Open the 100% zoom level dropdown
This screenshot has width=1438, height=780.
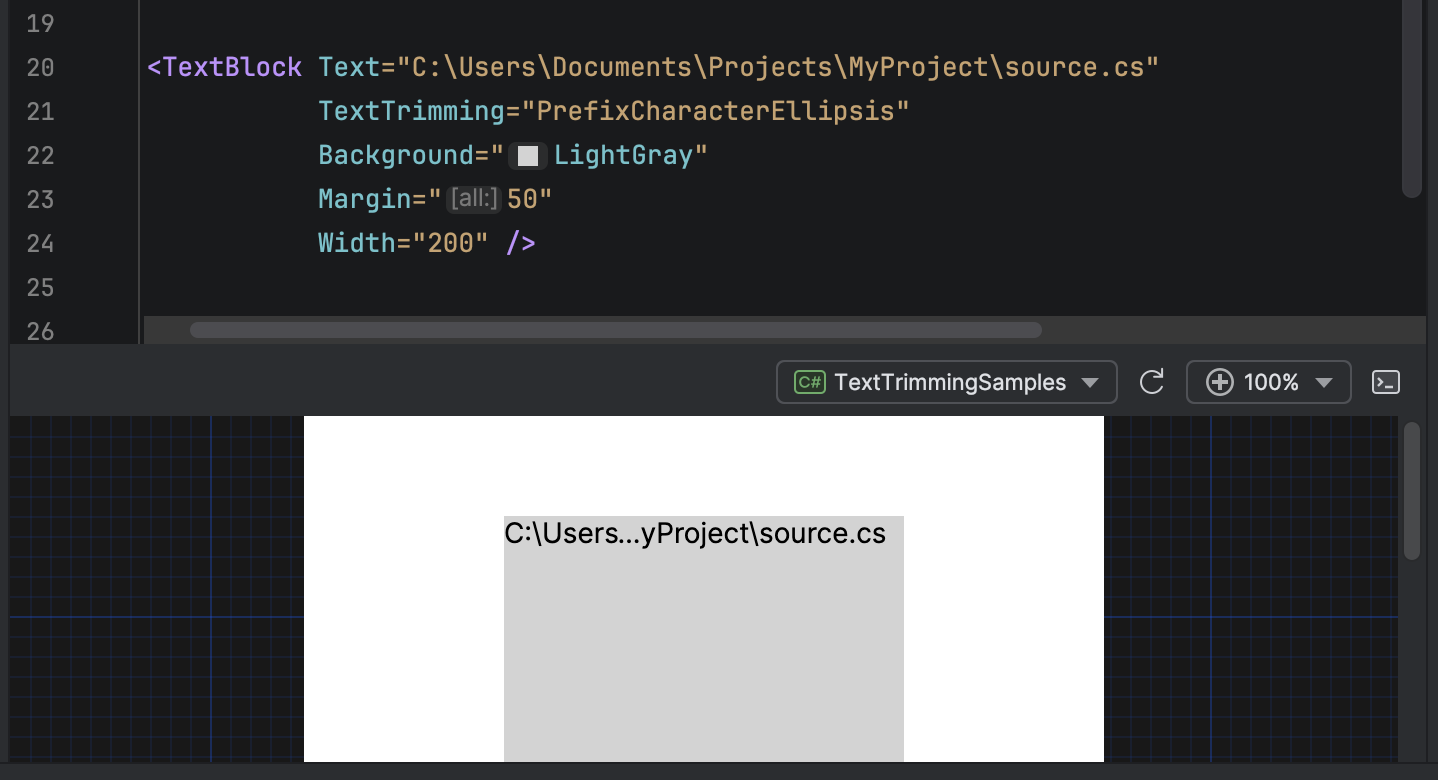1325,382
